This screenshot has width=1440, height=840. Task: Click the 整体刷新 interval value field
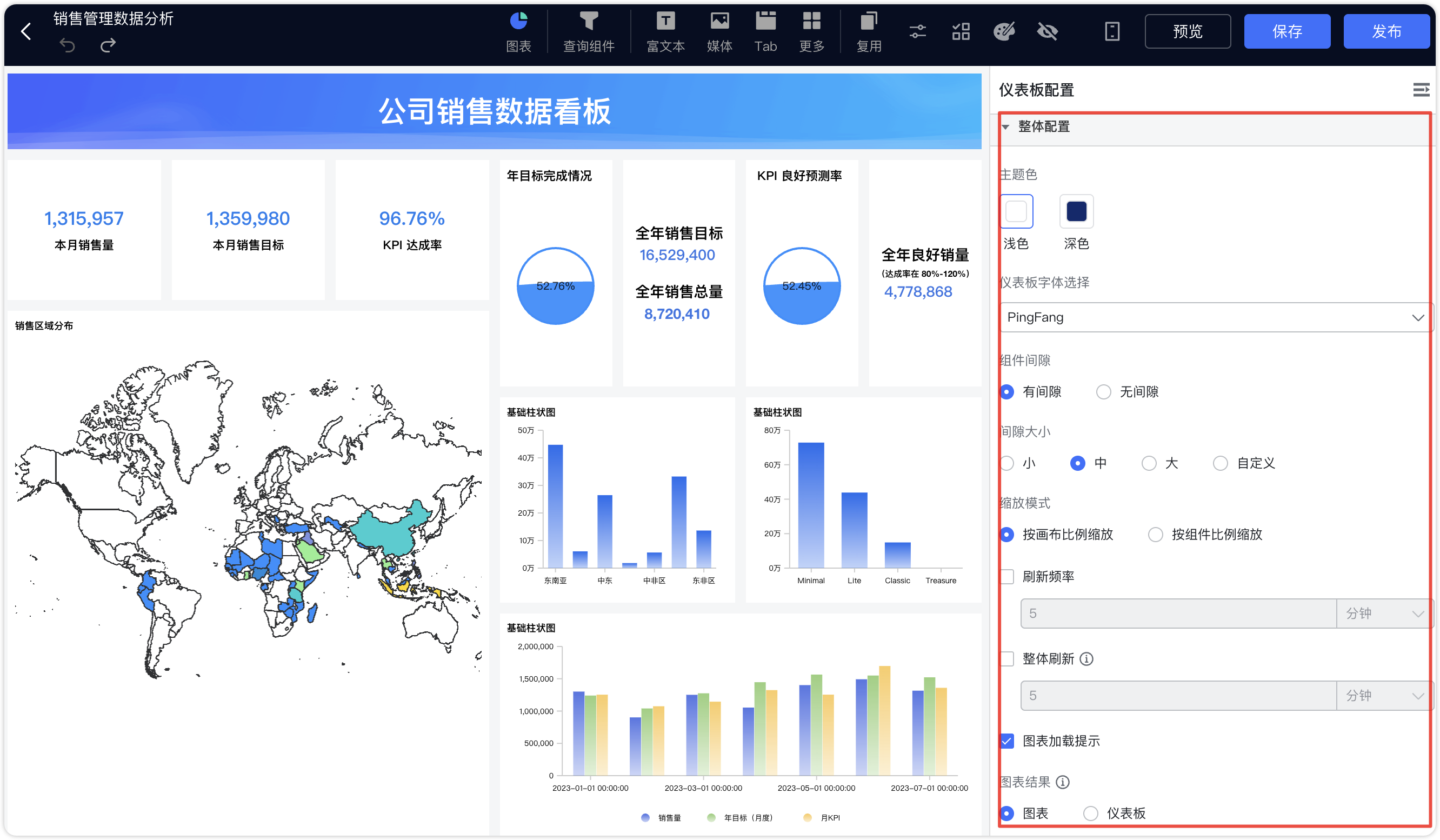1178,696
